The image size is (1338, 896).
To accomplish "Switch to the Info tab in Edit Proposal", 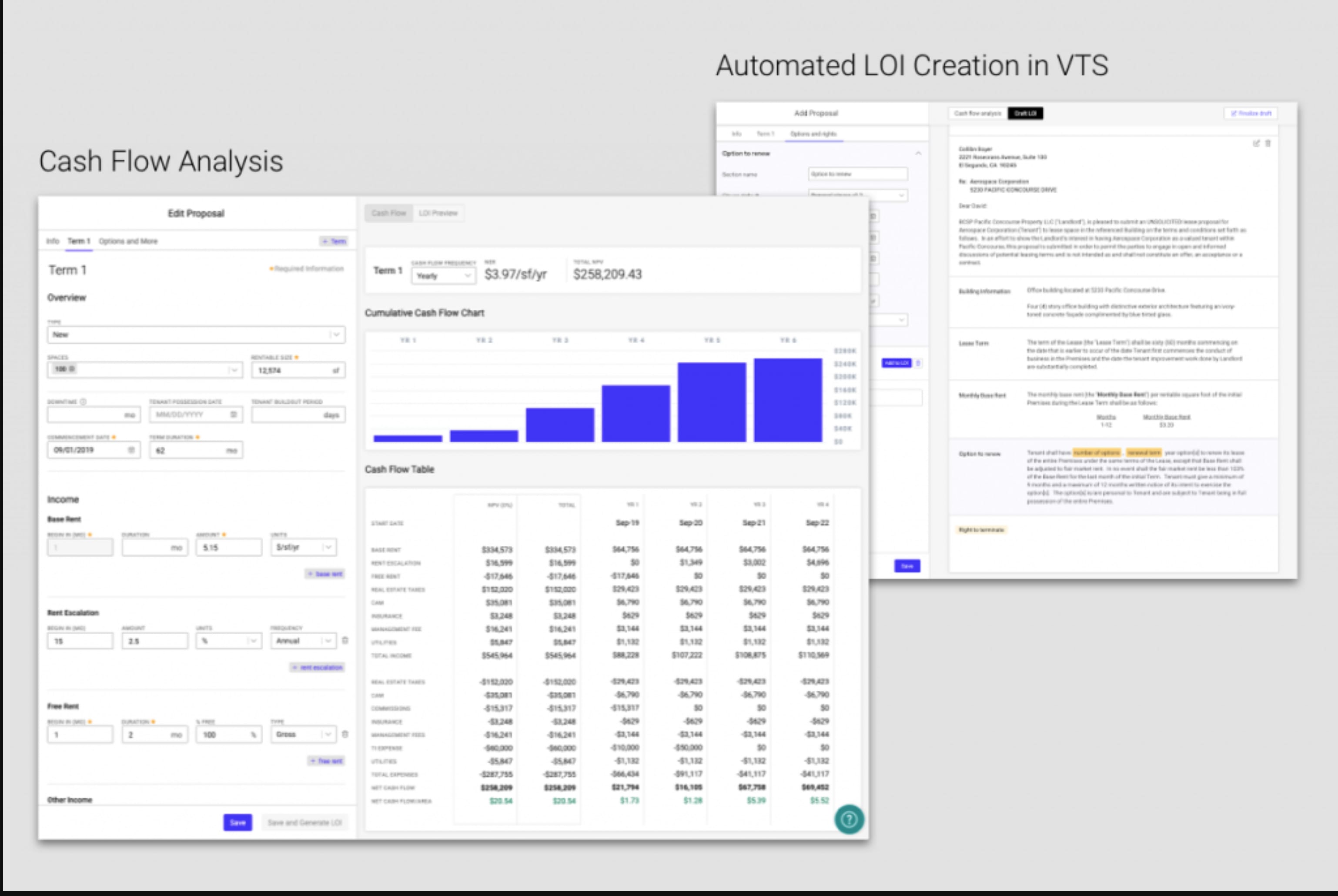I will [x=53, y=241].
